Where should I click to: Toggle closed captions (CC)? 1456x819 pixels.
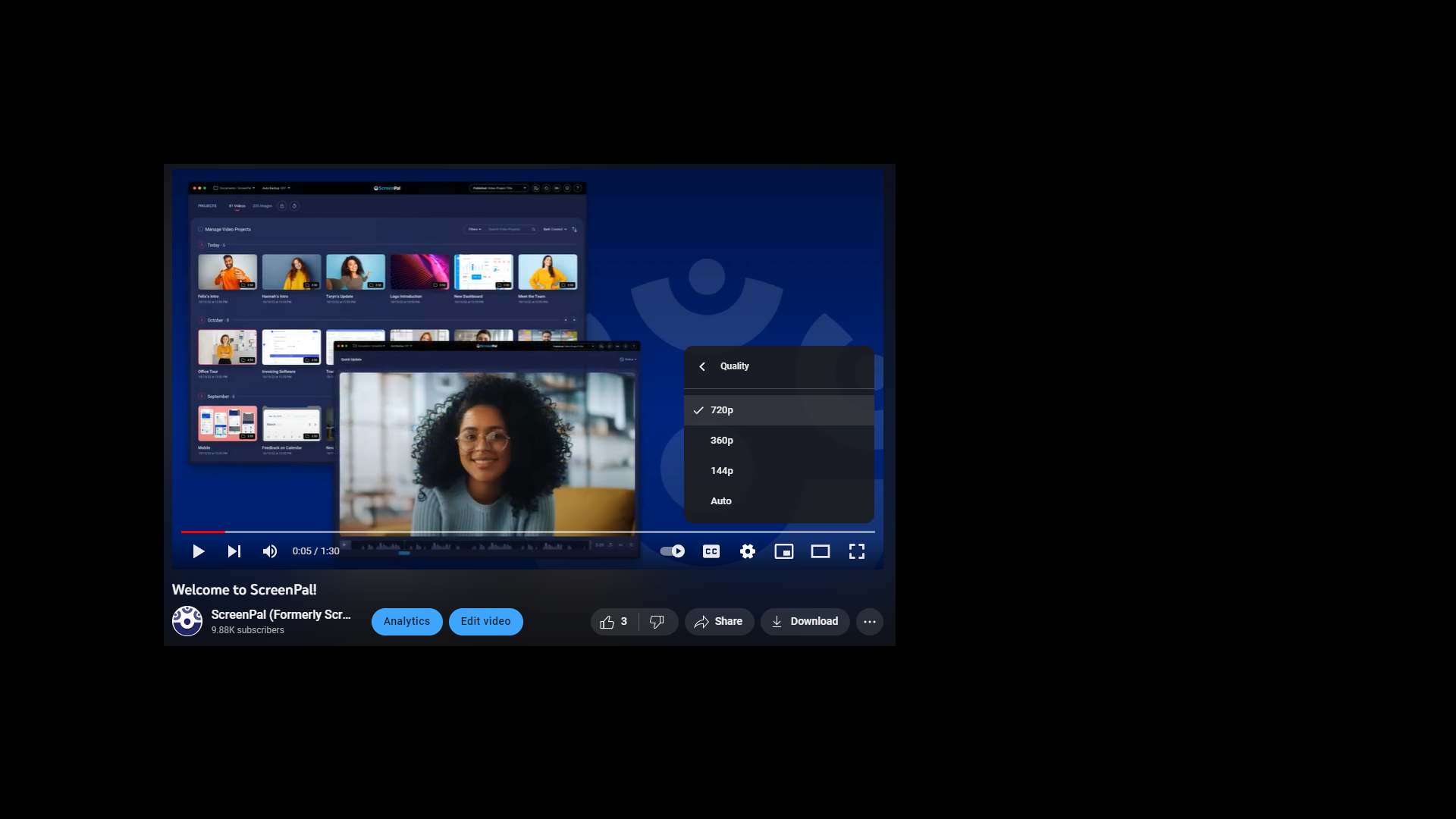point(711,551)
